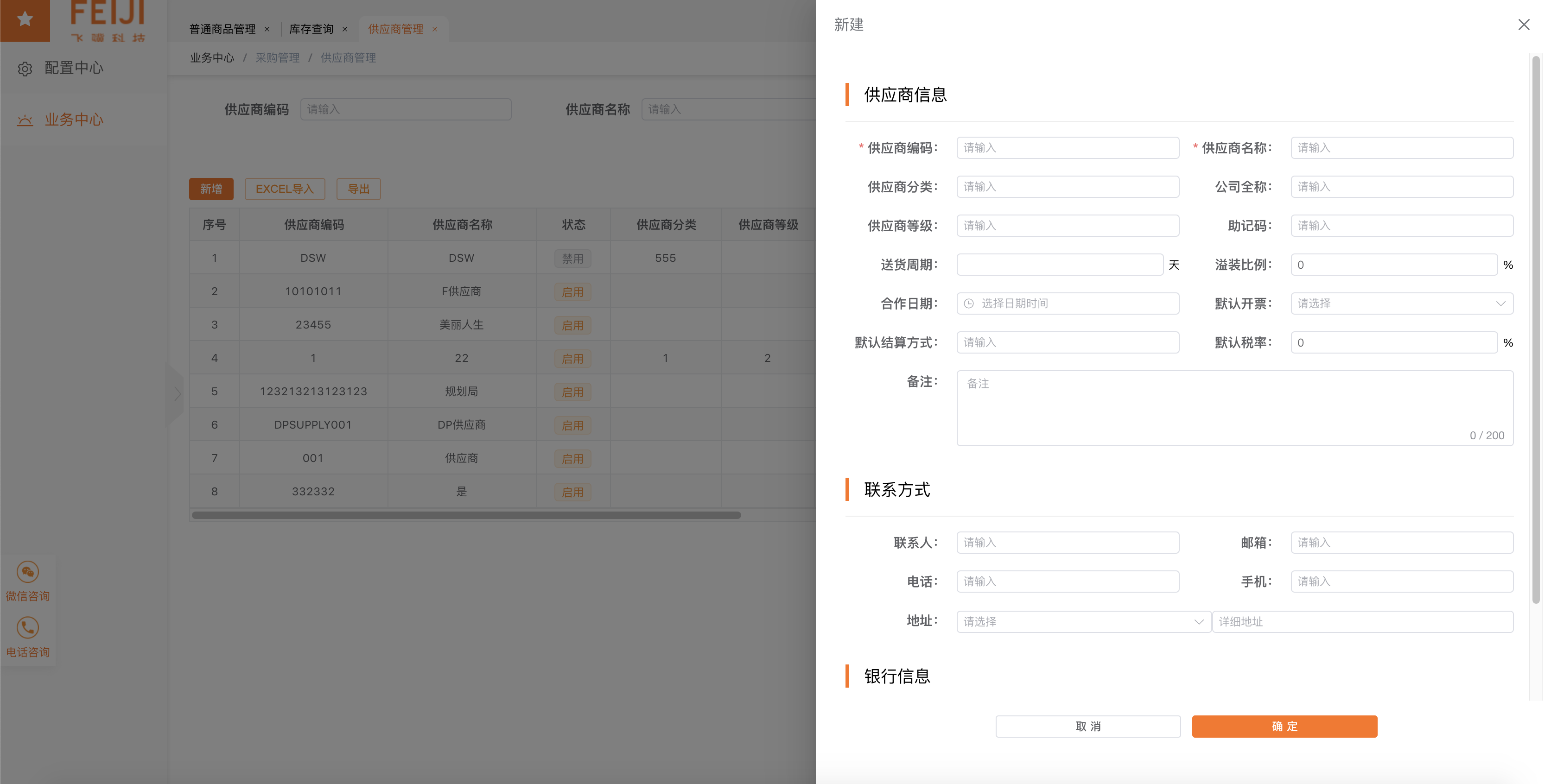Screen dimensions: 1551x784
Task: Click the 邮箱 input
Action: click(1402, 543)
